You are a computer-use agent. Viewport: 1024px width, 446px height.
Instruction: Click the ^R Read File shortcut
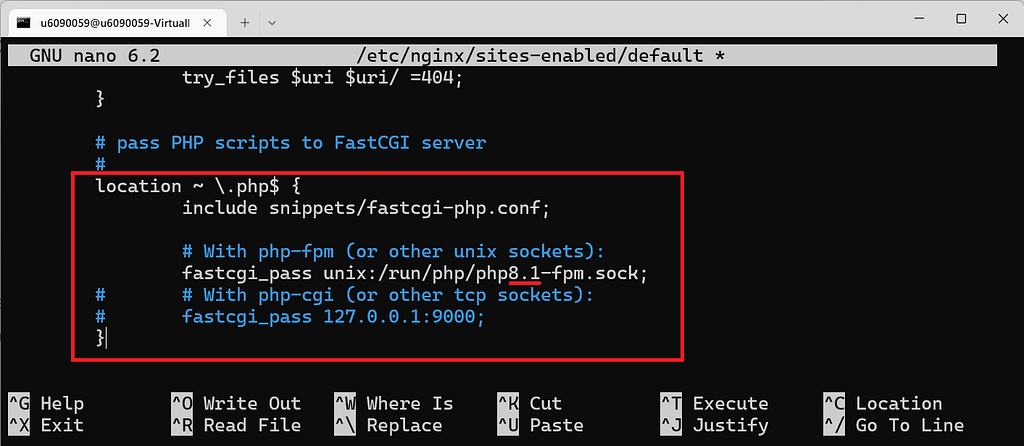[236, 426]
